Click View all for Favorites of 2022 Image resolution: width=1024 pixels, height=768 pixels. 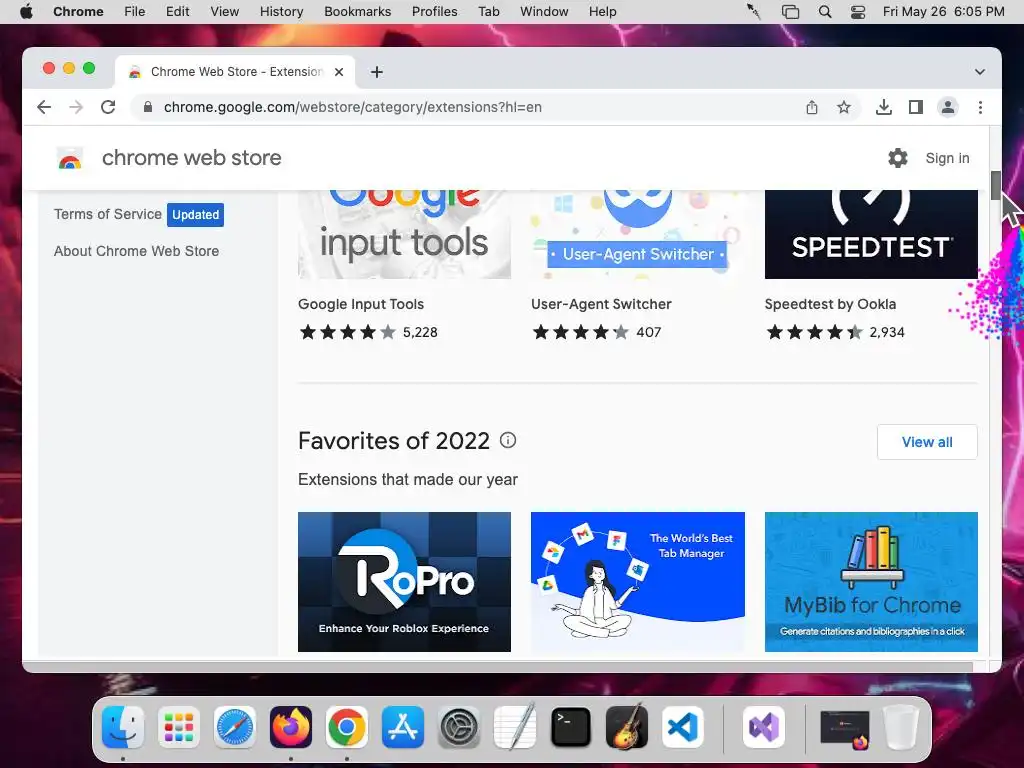tap(927, 442)
